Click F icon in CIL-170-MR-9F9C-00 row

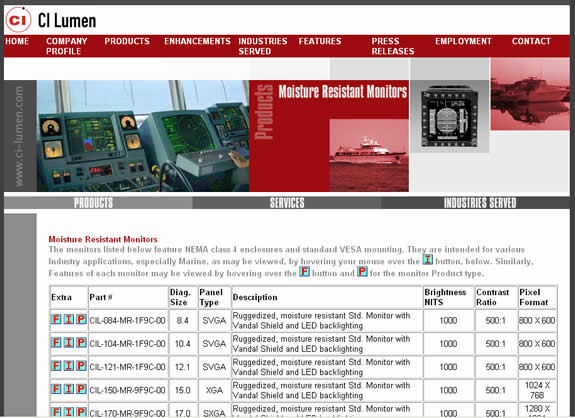(56, 412)
